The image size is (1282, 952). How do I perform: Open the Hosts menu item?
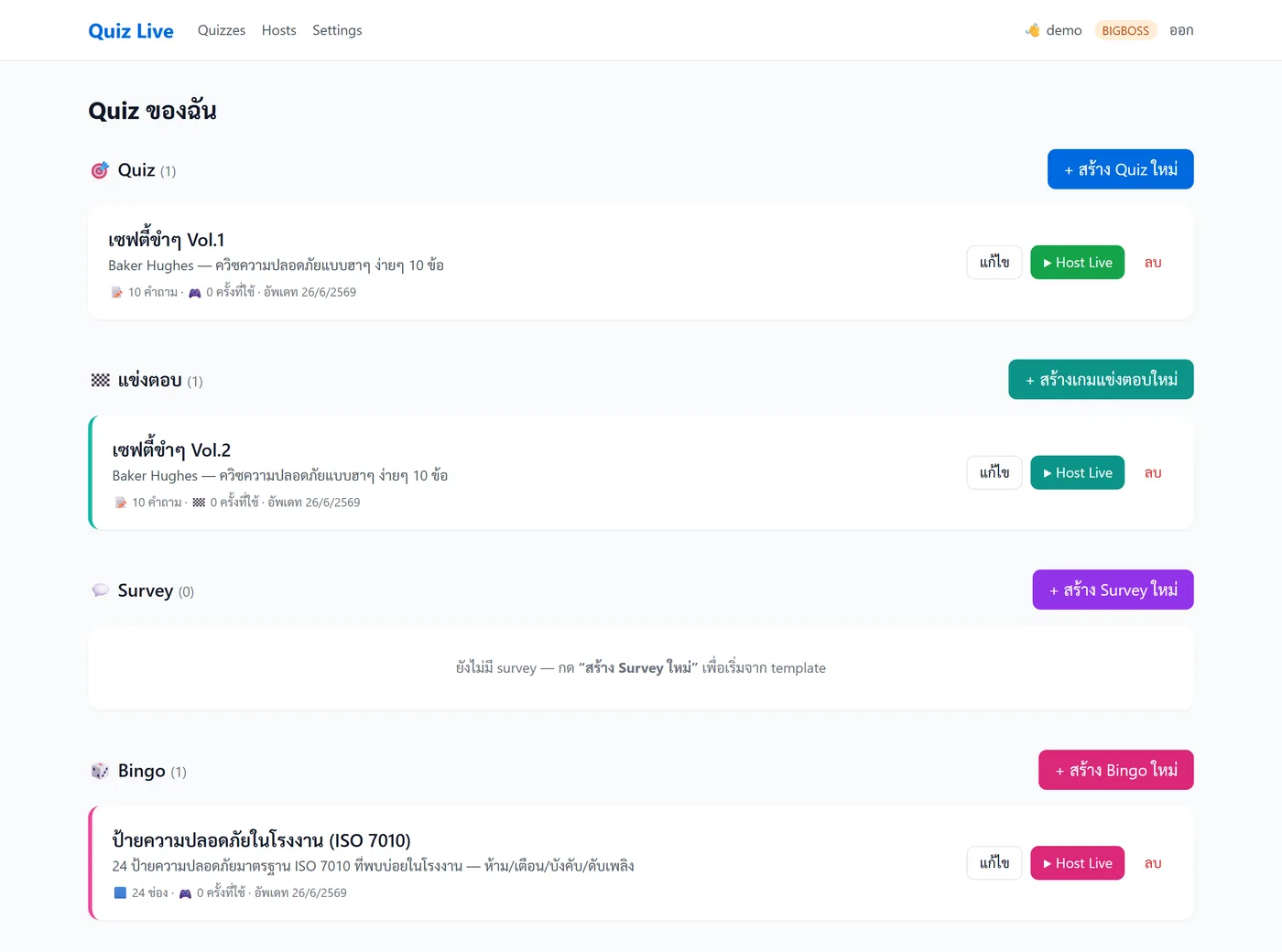pos(278,30)
